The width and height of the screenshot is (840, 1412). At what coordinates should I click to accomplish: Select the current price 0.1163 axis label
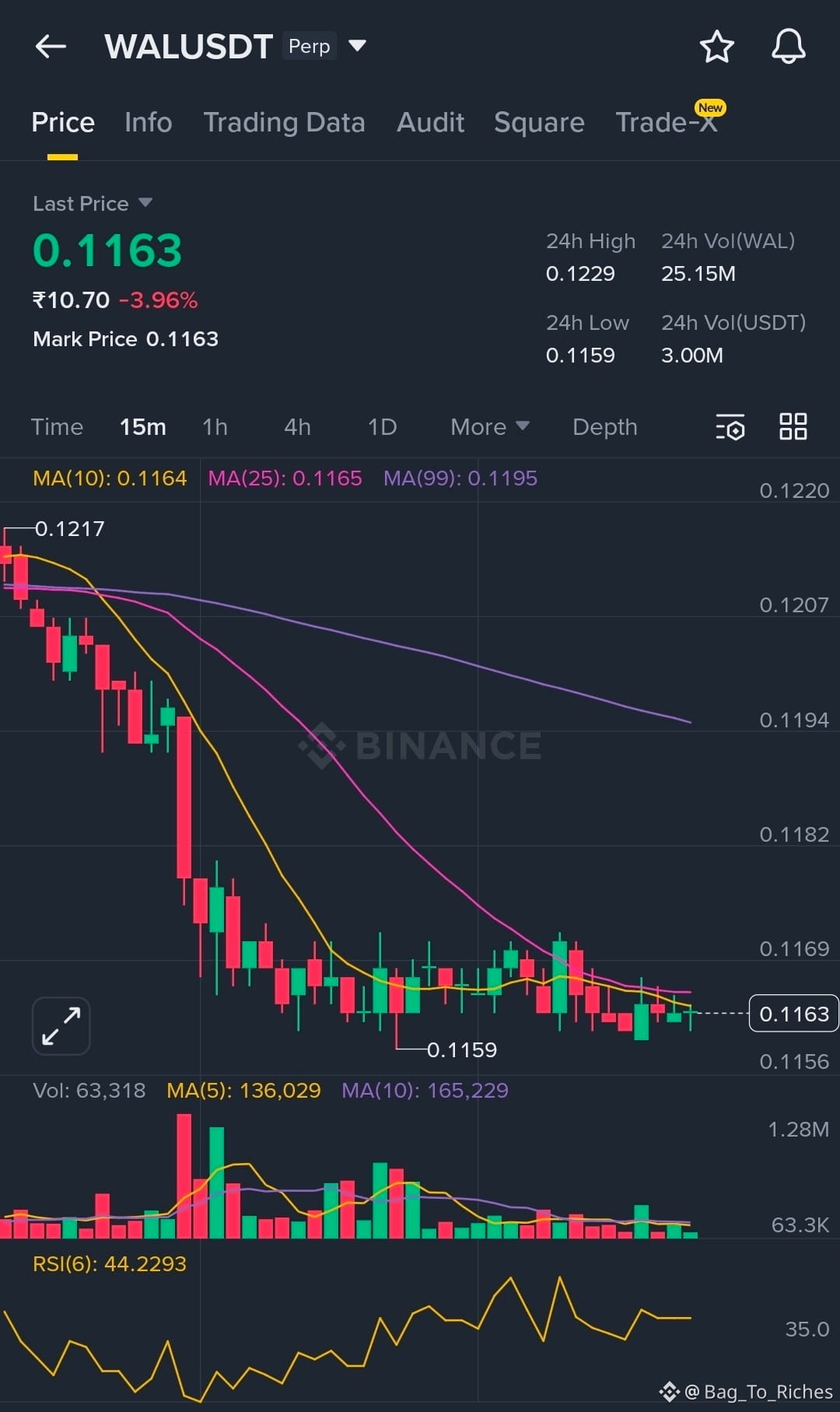[793, 1013]
